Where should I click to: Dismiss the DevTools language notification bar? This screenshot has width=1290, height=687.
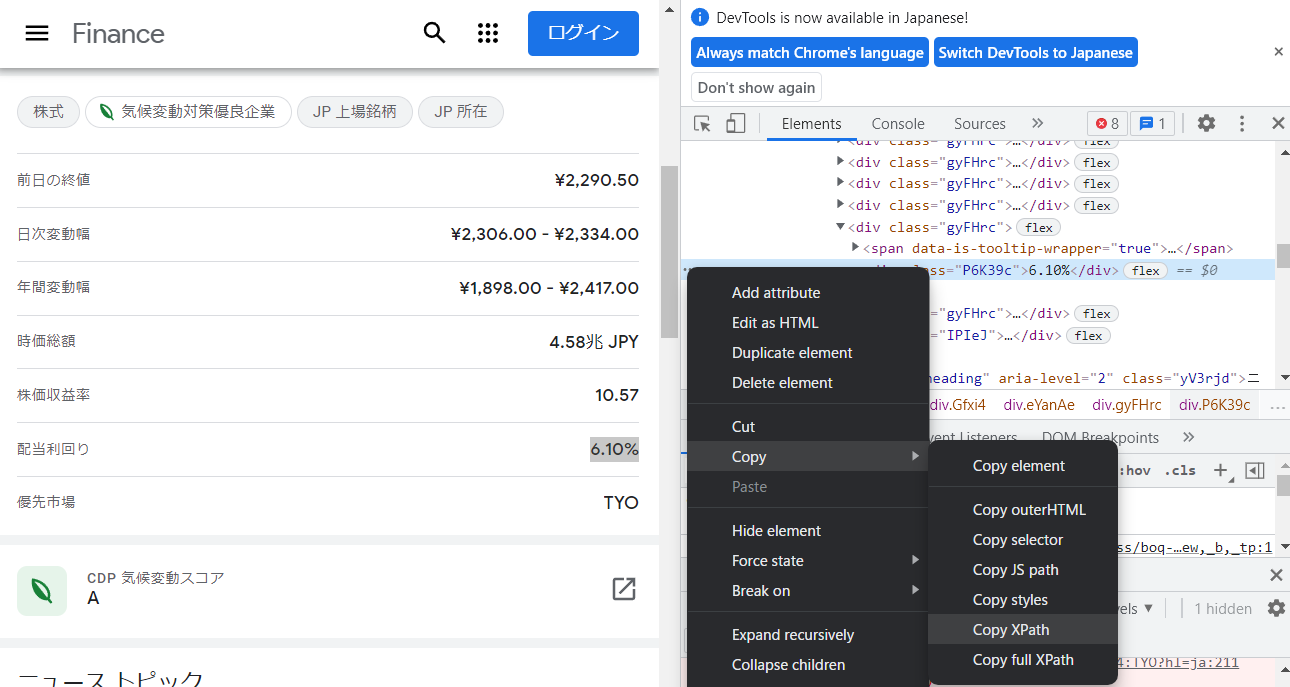(x=1278, y=52)
